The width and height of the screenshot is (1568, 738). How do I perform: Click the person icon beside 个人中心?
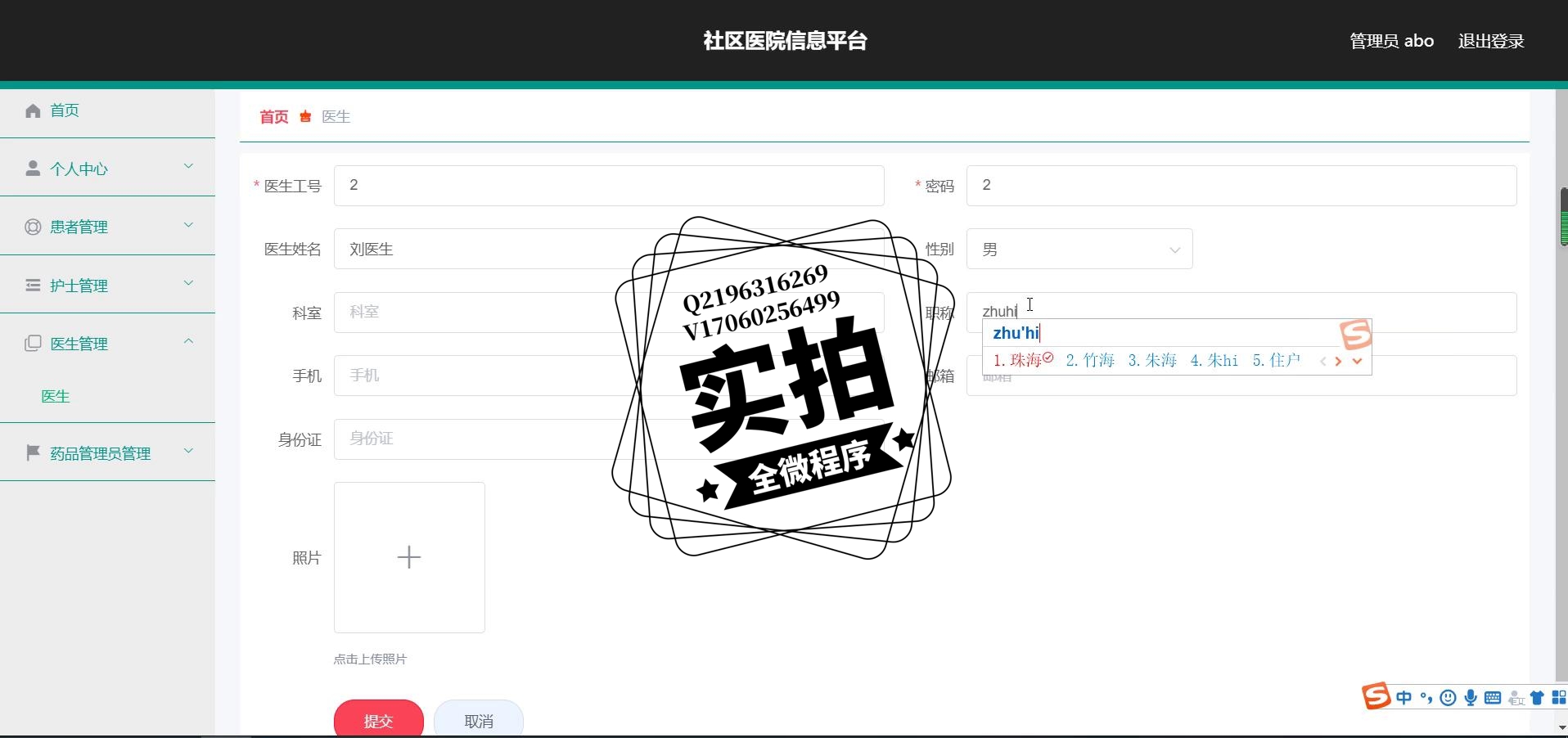pyautogui.click(x=33, y=169)
